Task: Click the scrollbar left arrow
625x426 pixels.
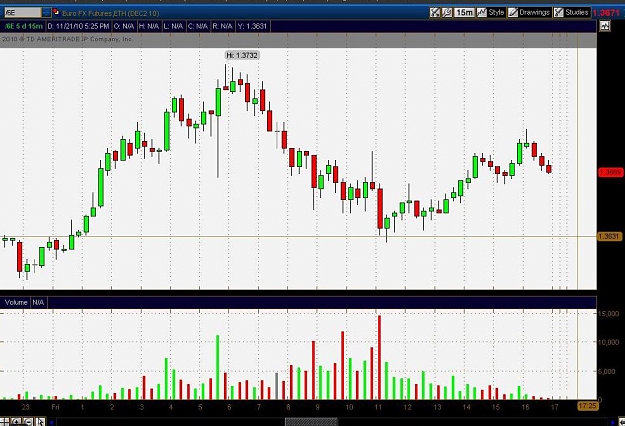Action: (x=52, y=422)
